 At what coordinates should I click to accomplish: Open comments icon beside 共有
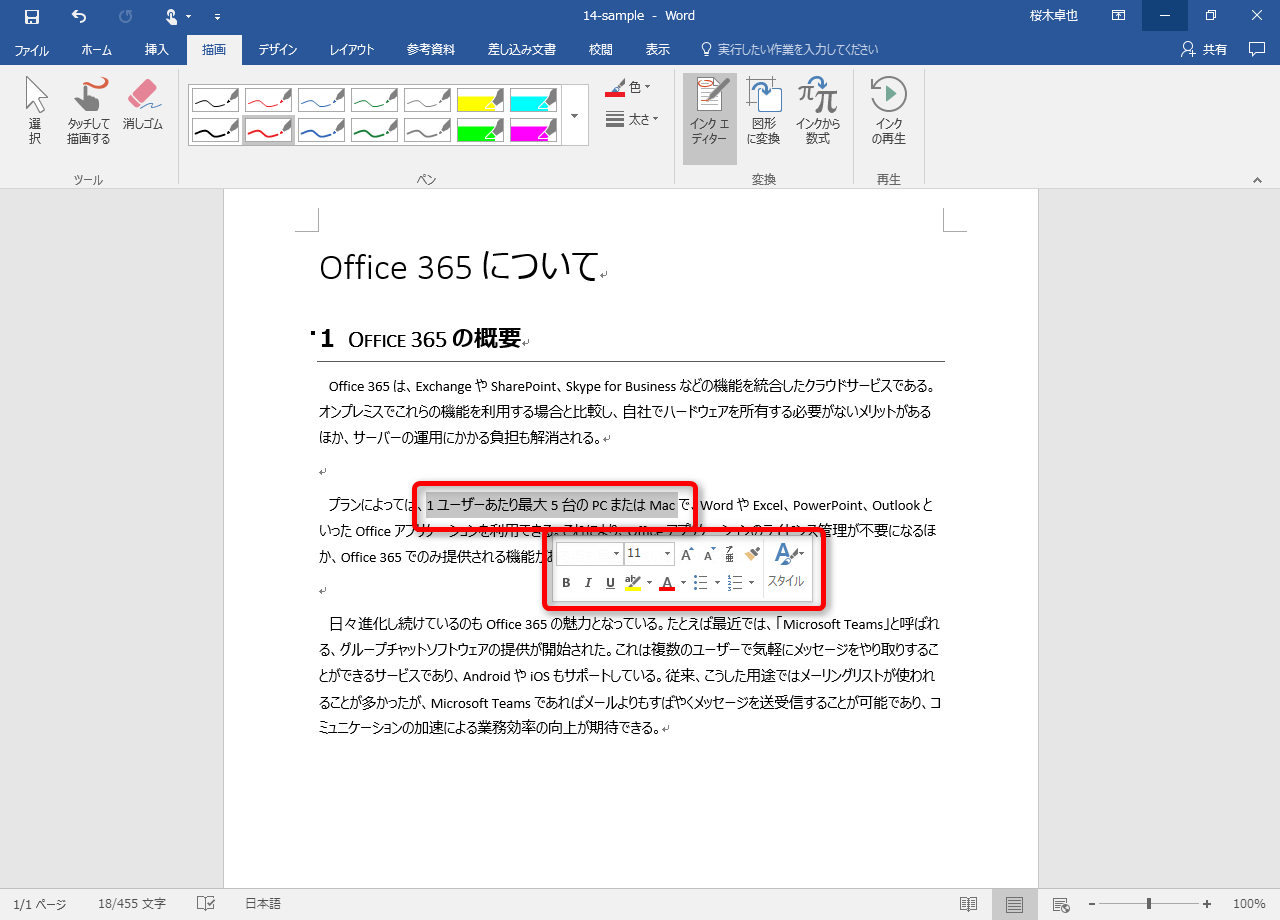tap(1257, 49)
